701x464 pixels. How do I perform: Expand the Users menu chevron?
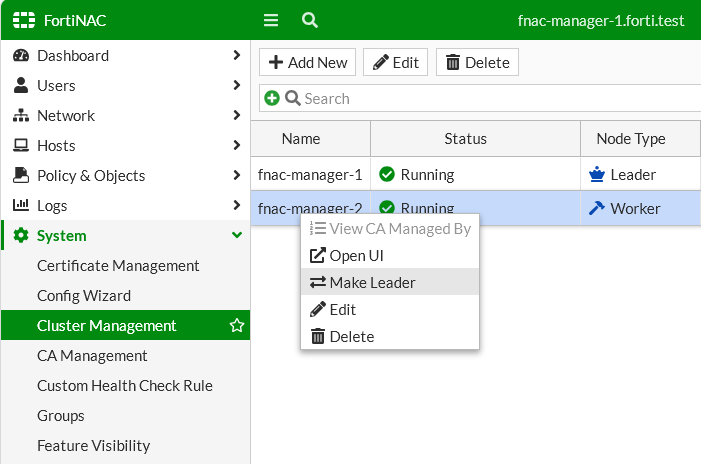237,85
